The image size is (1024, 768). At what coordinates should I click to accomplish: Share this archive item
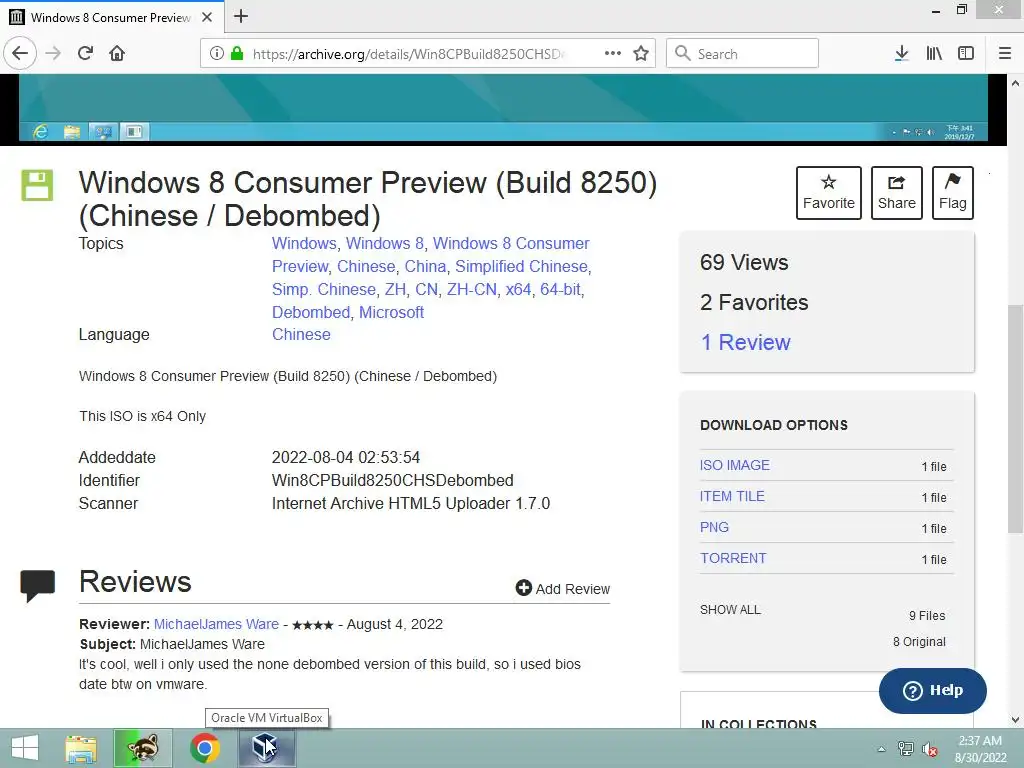897,193
